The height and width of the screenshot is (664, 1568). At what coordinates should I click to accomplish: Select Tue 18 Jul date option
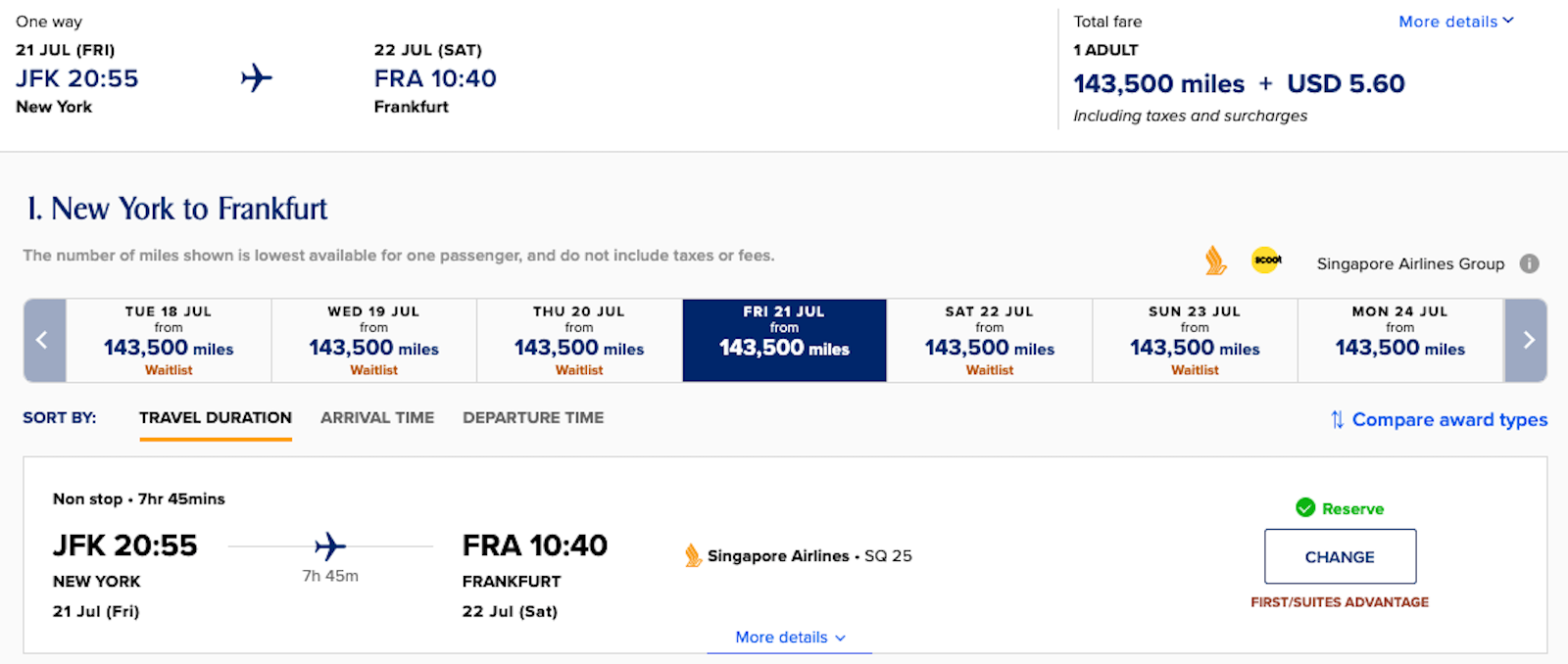[169, 340]
